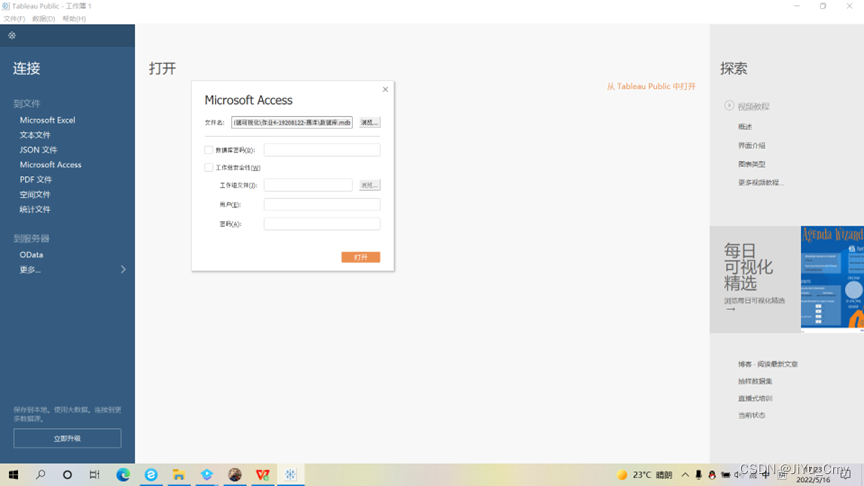Click the QQ penguin tray icon
The height and width of the screenshot is (486, 864).
tap(712, 475)
